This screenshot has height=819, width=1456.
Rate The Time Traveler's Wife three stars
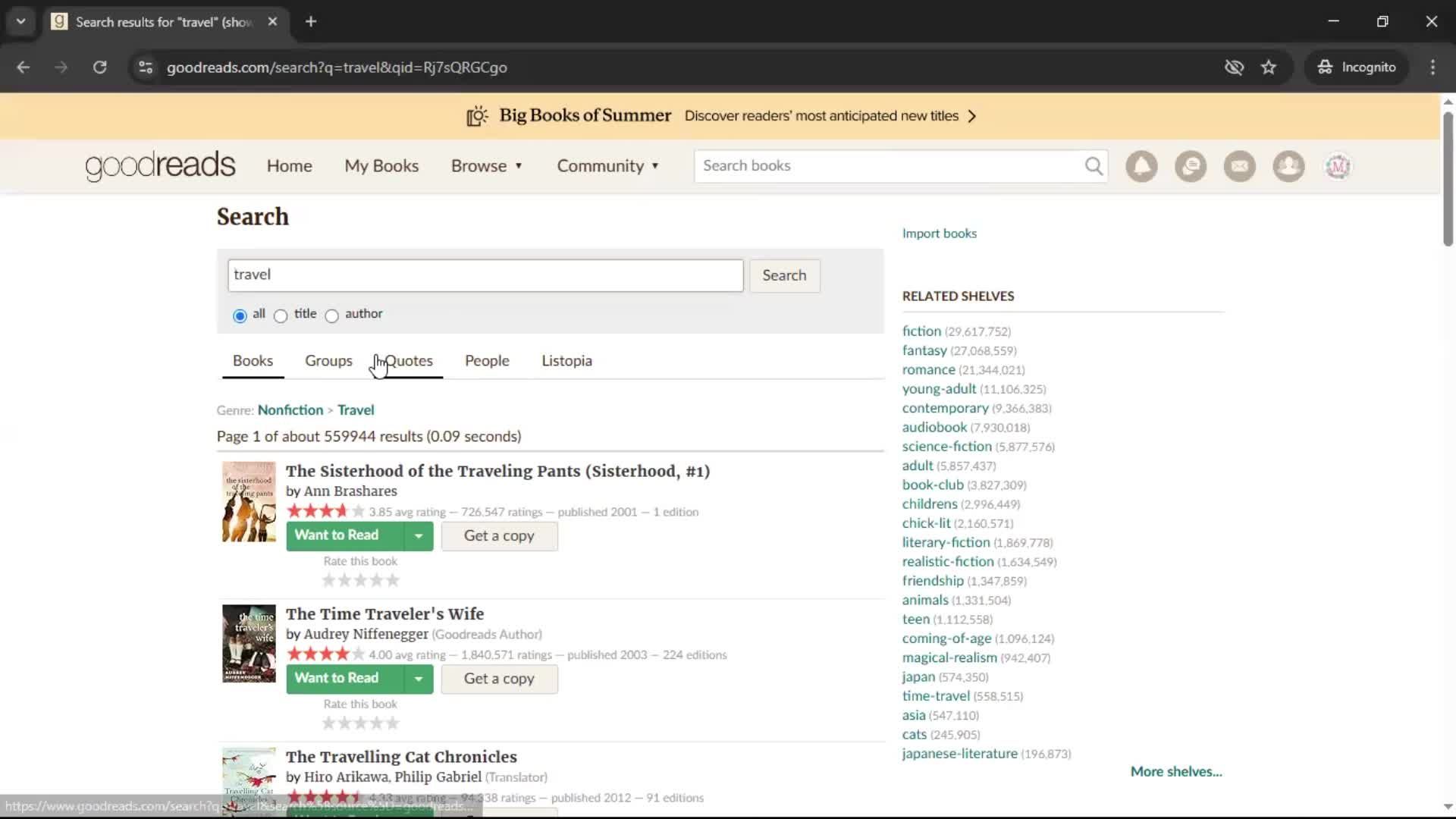pos(360,723)
